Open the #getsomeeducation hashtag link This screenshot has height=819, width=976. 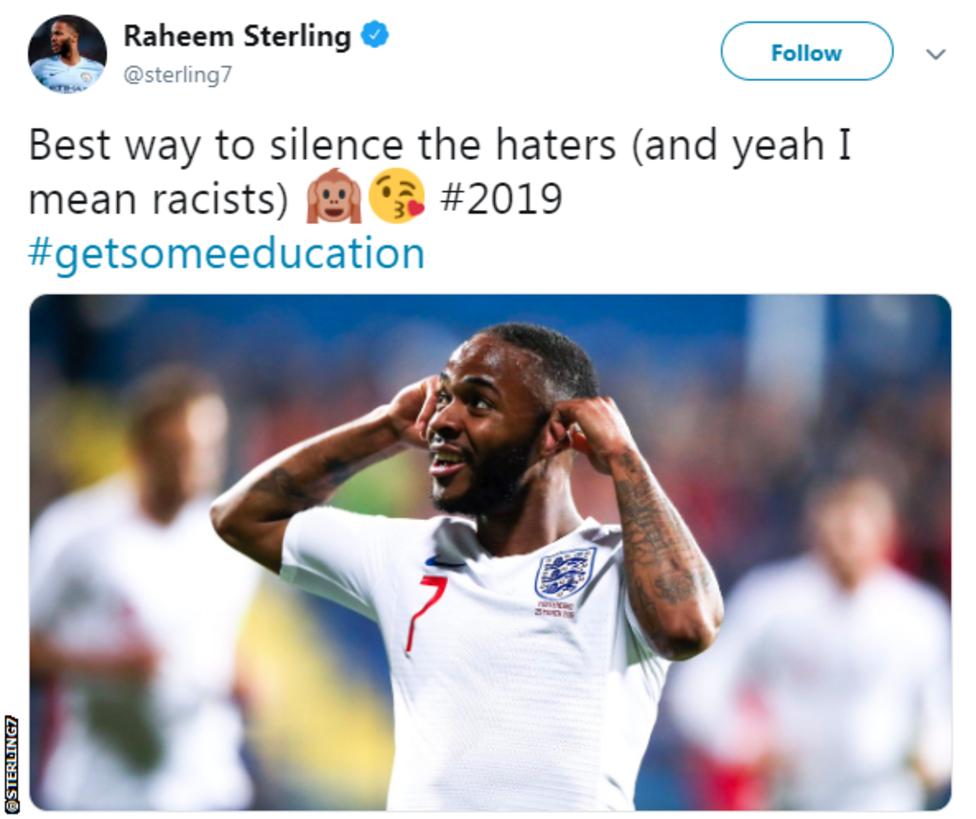click(x=227, y=253)
